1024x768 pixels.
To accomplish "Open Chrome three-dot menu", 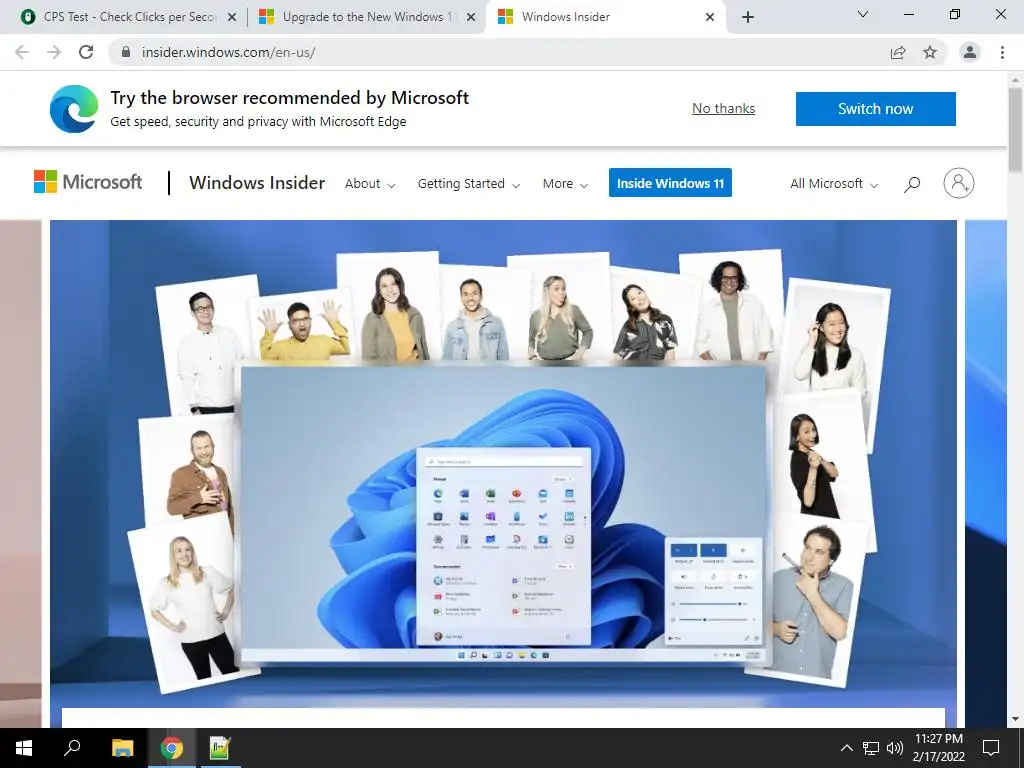I will [1002, 52].
